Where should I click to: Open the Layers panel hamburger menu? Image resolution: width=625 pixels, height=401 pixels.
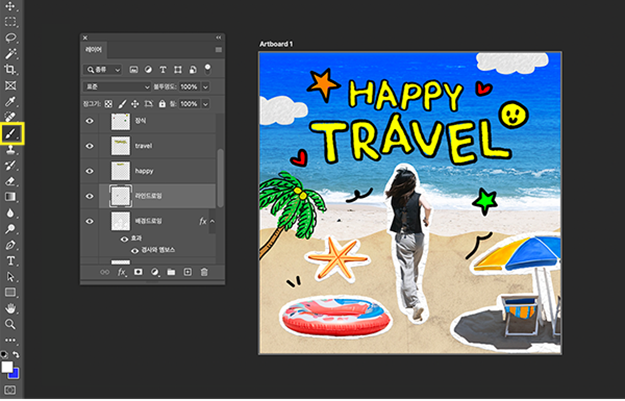point(218,49)
